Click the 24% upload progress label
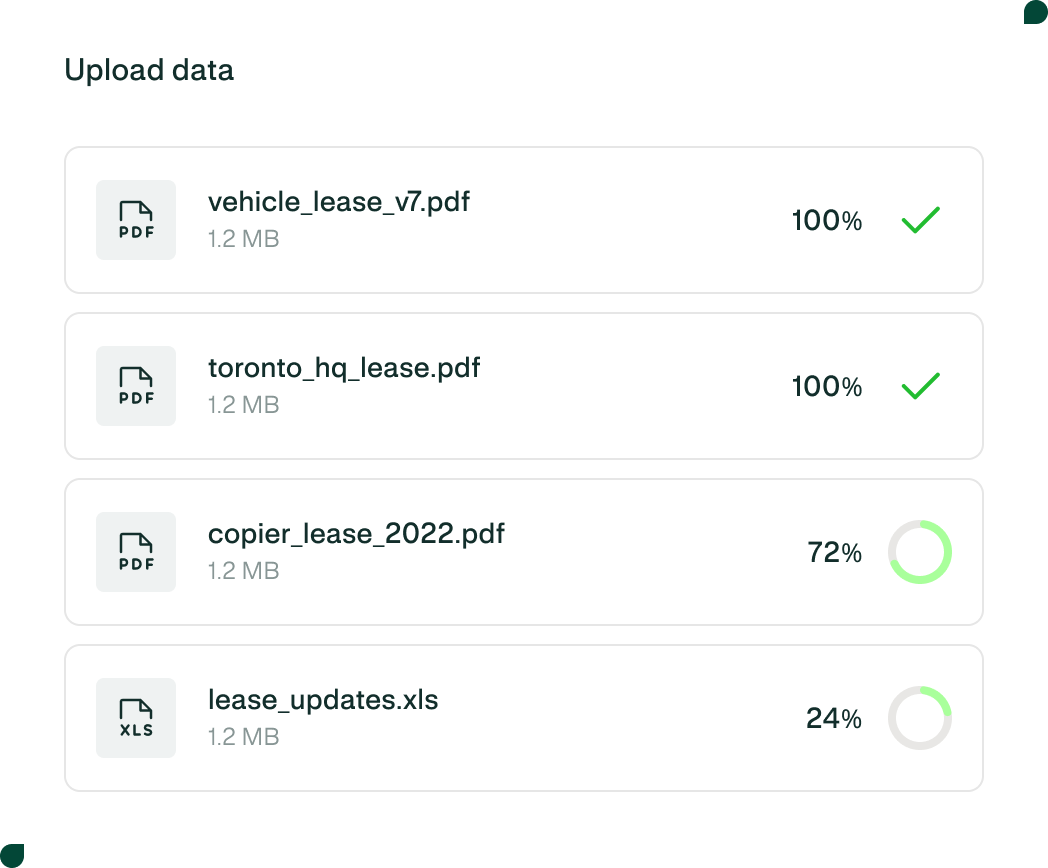 (834, 719)
